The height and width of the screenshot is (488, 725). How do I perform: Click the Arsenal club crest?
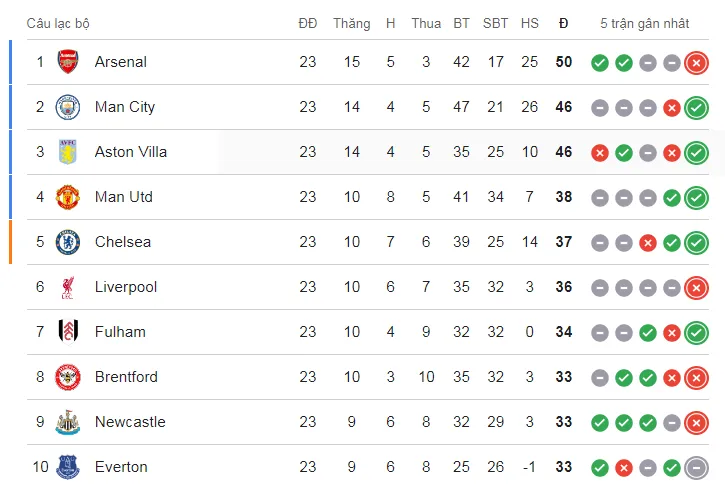67,62
